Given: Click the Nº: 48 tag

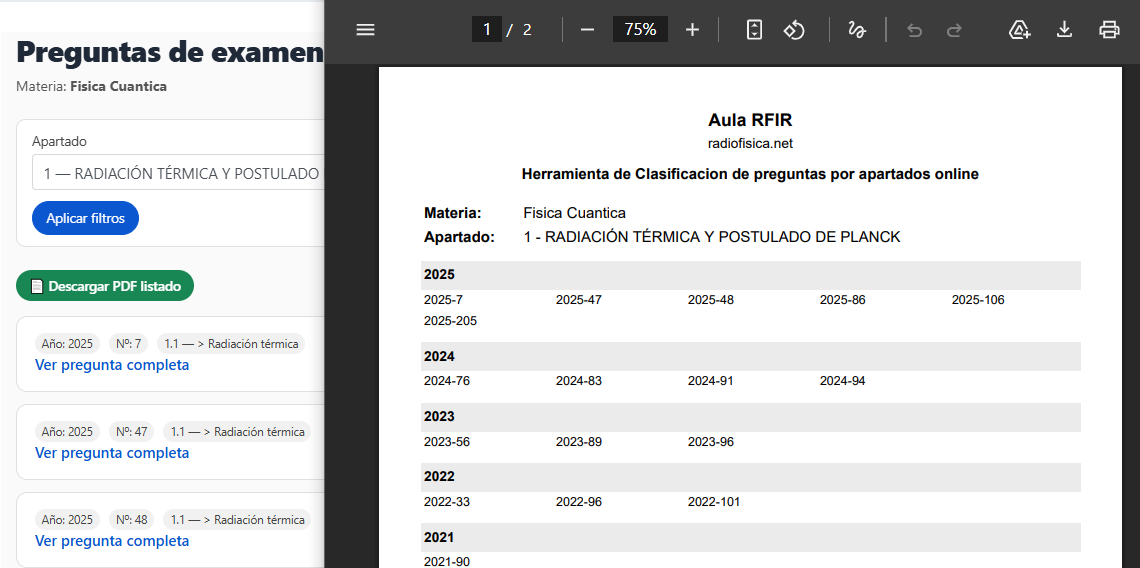Looking at the screenshot, I should [x=132, y=520].
